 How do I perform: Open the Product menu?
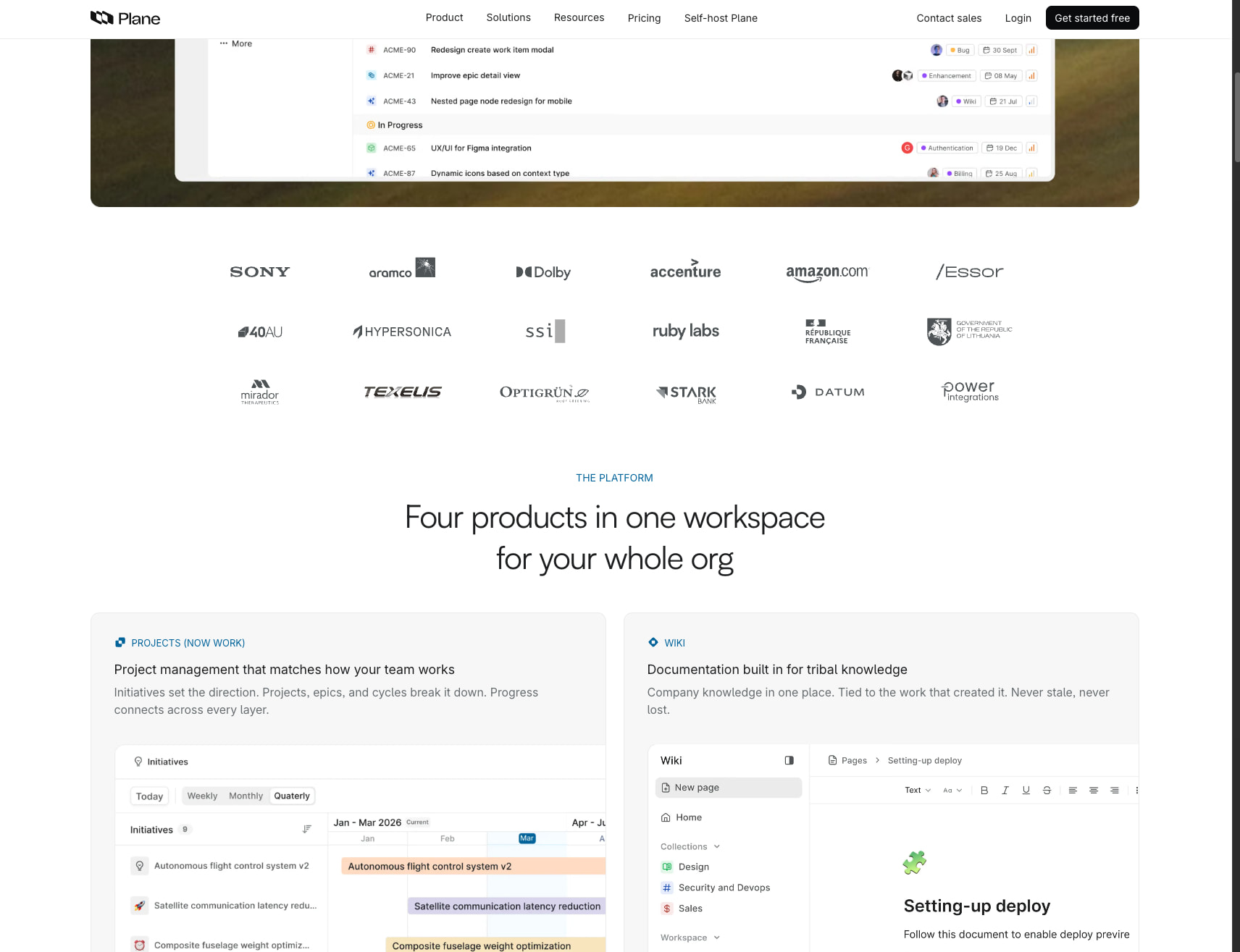444,17
